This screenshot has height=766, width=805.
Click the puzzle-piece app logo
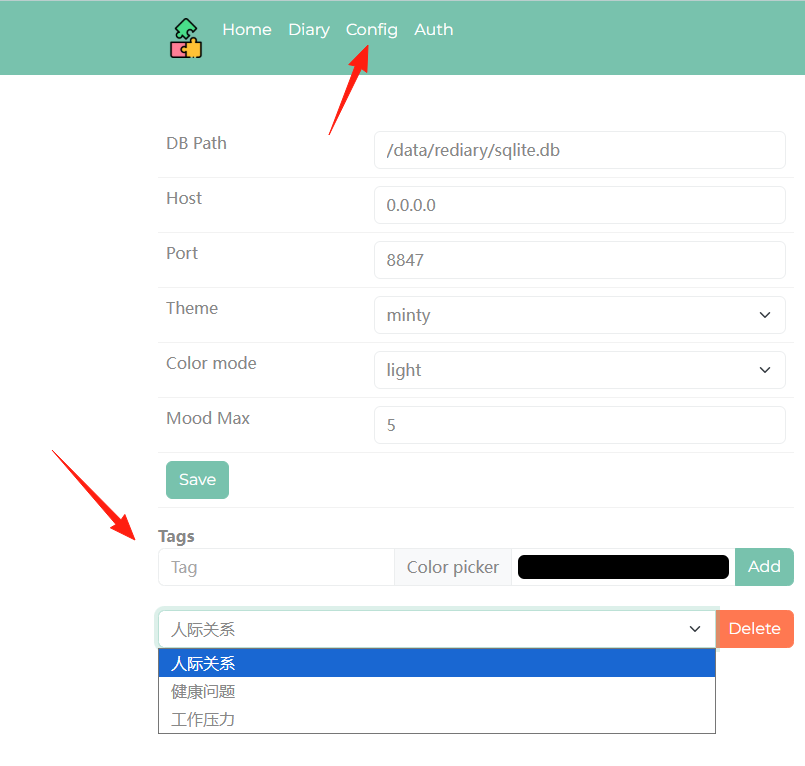click(x=186, y=38)
